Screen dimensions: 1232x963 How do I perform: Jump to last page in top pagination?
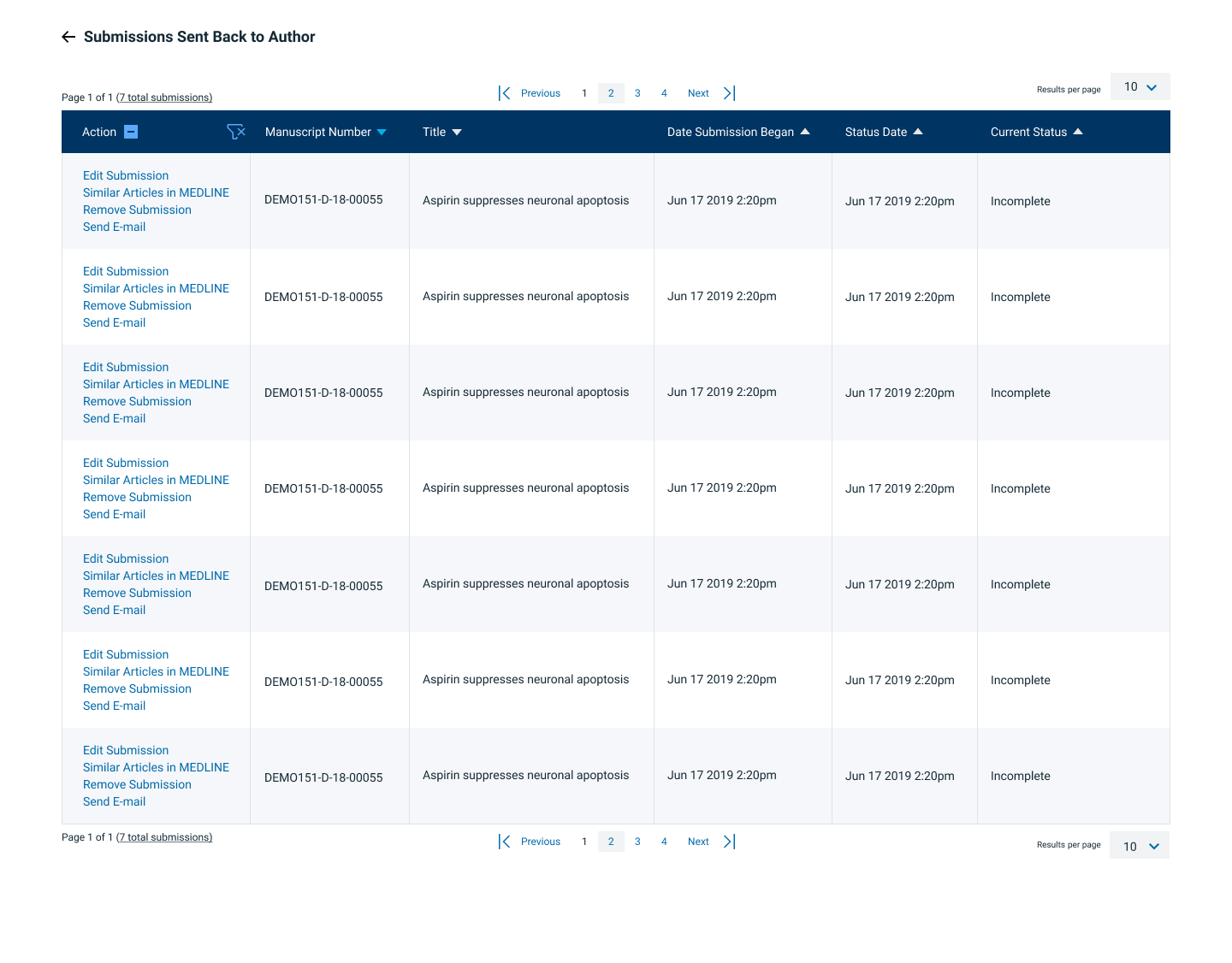(729, 93)
